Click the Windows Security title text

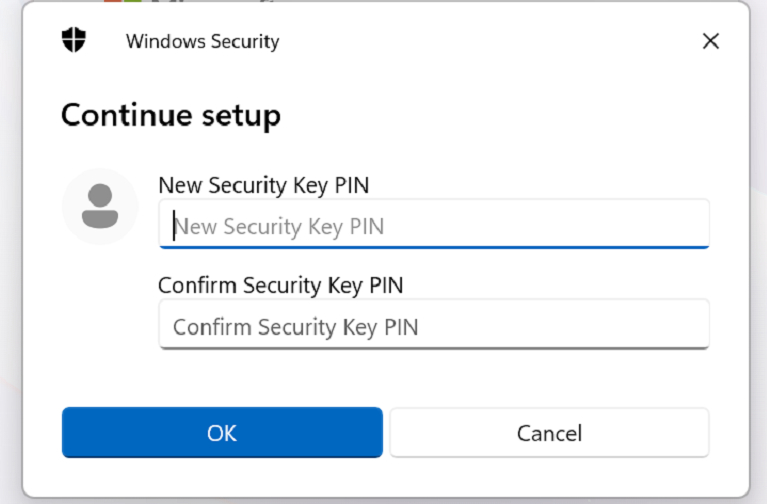click(202, 41)
